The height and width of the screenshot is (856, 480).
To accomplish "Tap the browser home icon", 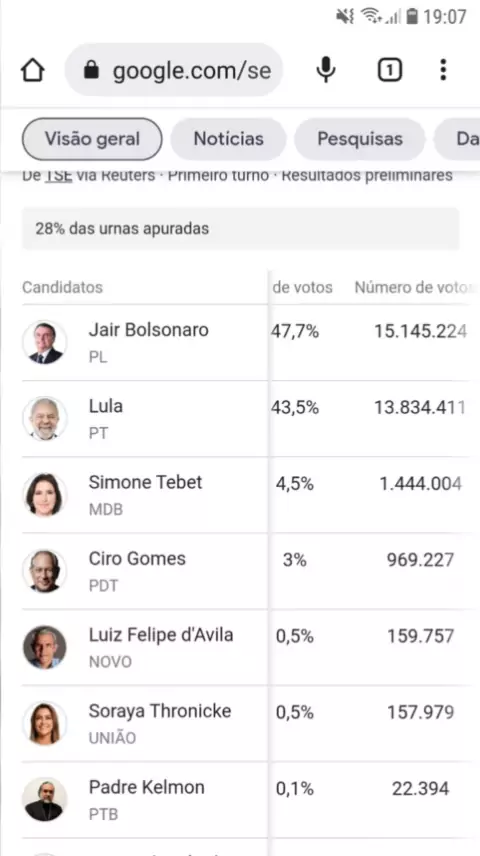I will (32, 70).
